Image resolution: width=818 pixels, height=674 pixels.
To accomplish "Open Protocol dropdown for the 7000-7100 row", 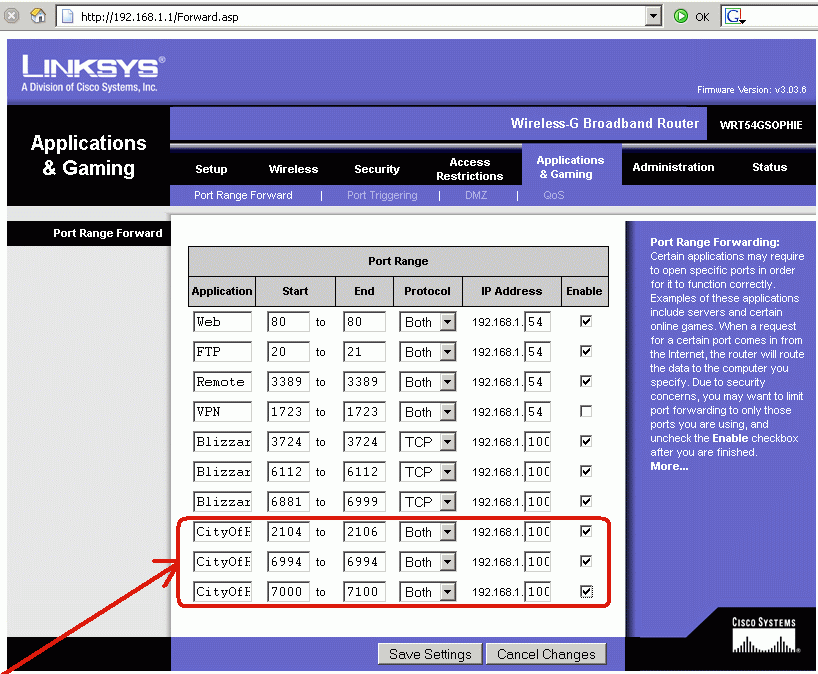I will tap(446, 592).
